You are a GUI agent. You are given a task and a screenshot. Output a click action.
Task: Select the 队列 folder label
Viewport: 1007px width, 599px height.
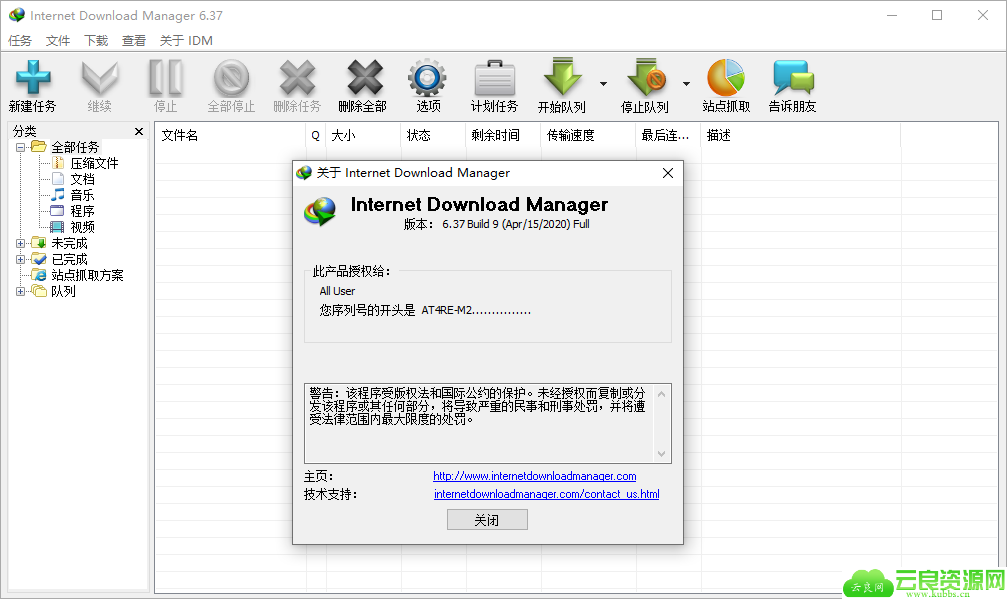click(x=64, y=291)
